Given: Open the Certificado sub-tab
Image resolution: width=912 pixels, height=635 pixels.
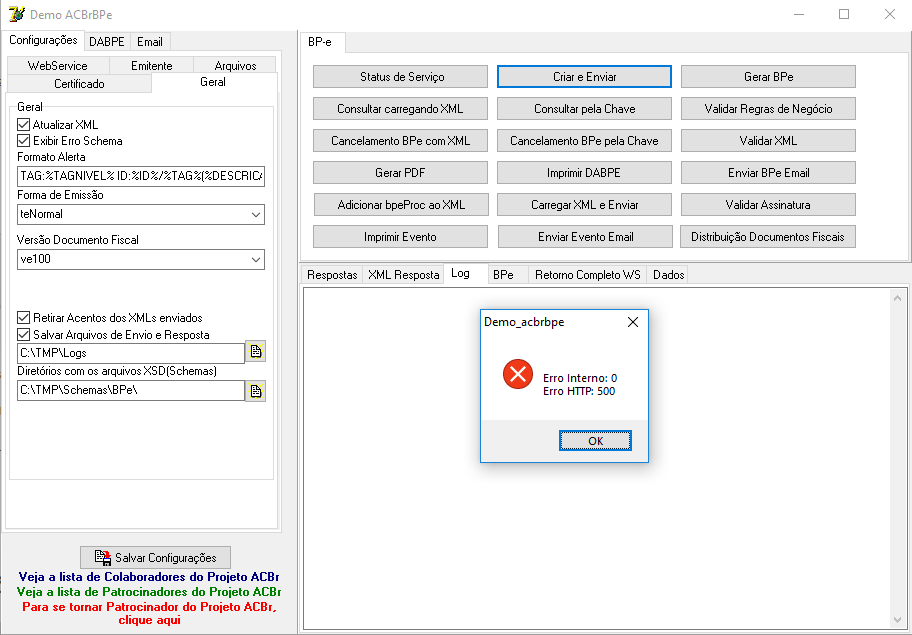Looking at the screenshot, I should (79, 84).
